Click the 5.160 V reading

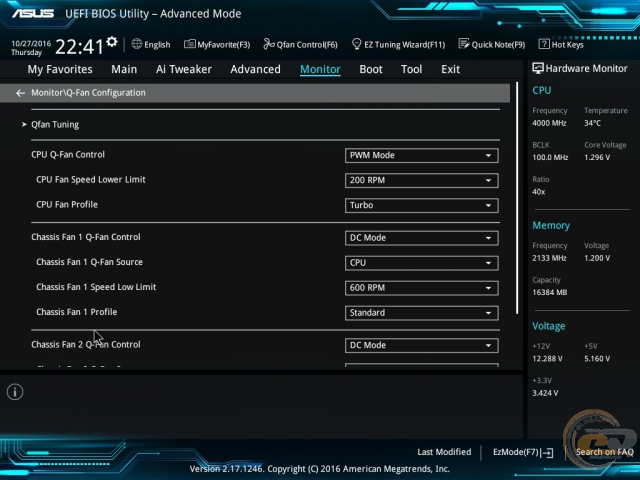coord(597,358)
